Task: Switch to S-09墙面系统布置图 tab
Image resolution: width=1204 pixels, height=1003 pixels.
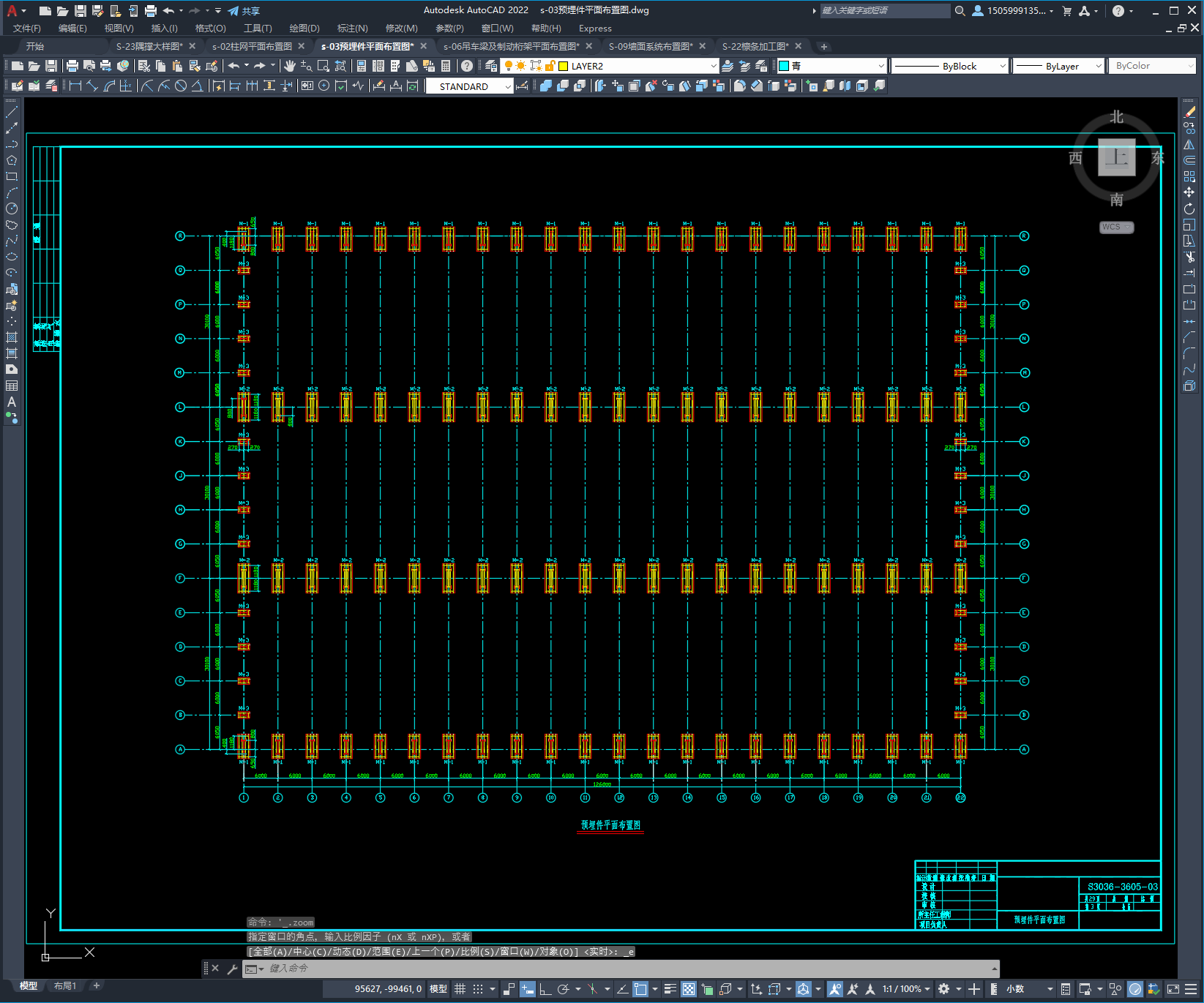Action: [651, 46]
